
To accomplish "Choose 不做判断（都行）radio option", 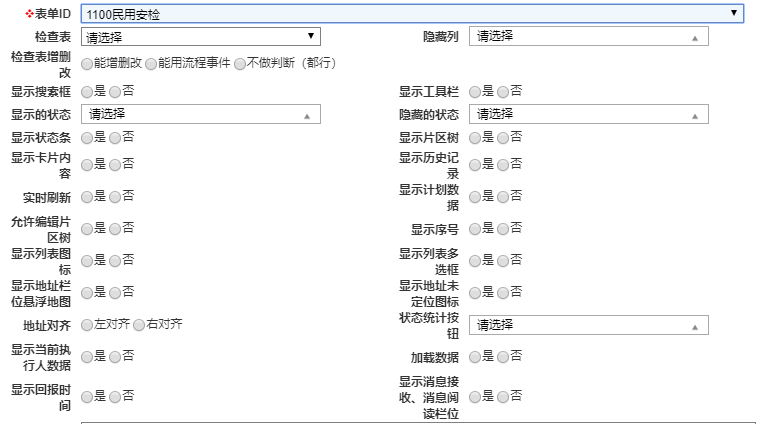I will [240, 64].
